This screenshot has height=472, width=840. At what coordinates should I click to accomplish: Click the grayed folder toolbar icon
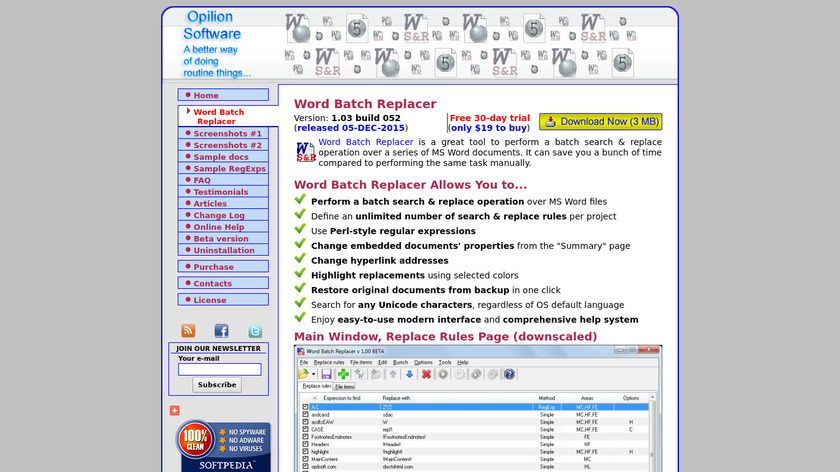(376, 374)
